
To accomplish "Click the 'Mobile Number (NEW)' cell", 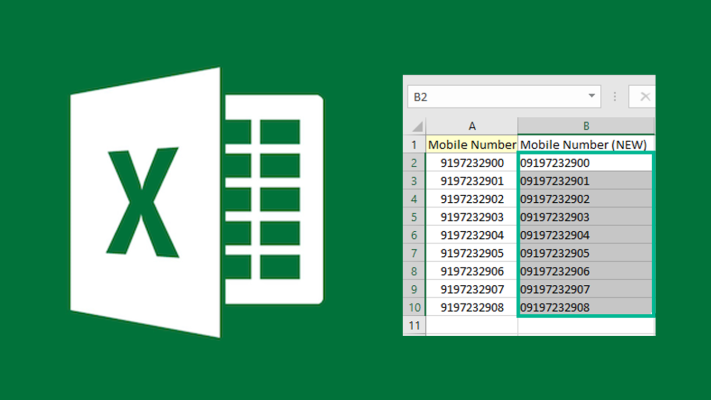I will point(586,145).
